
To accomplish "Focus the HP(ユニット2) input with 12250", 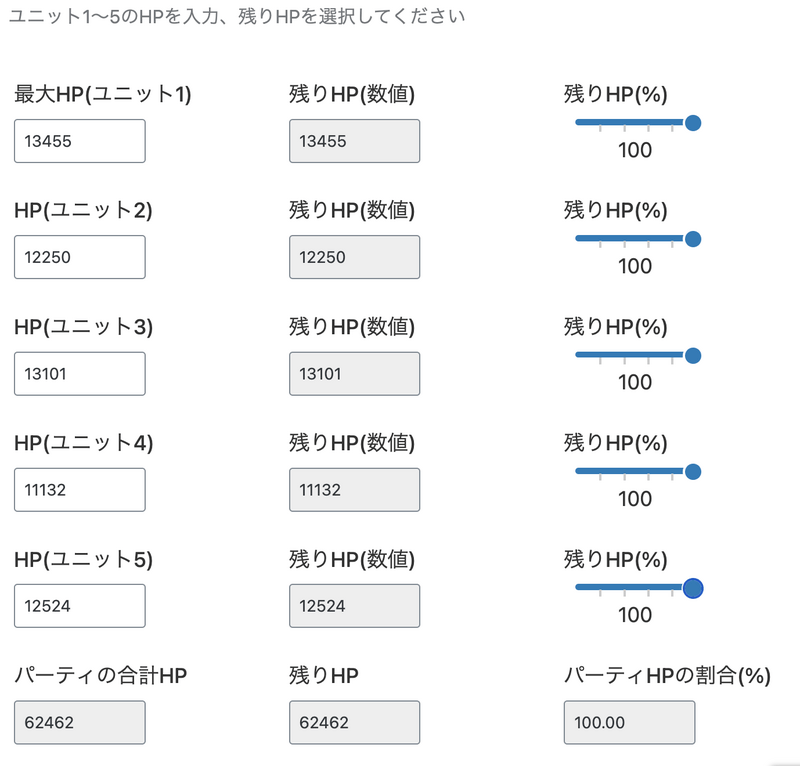I will pyautogui.click(x=80, y=257).
